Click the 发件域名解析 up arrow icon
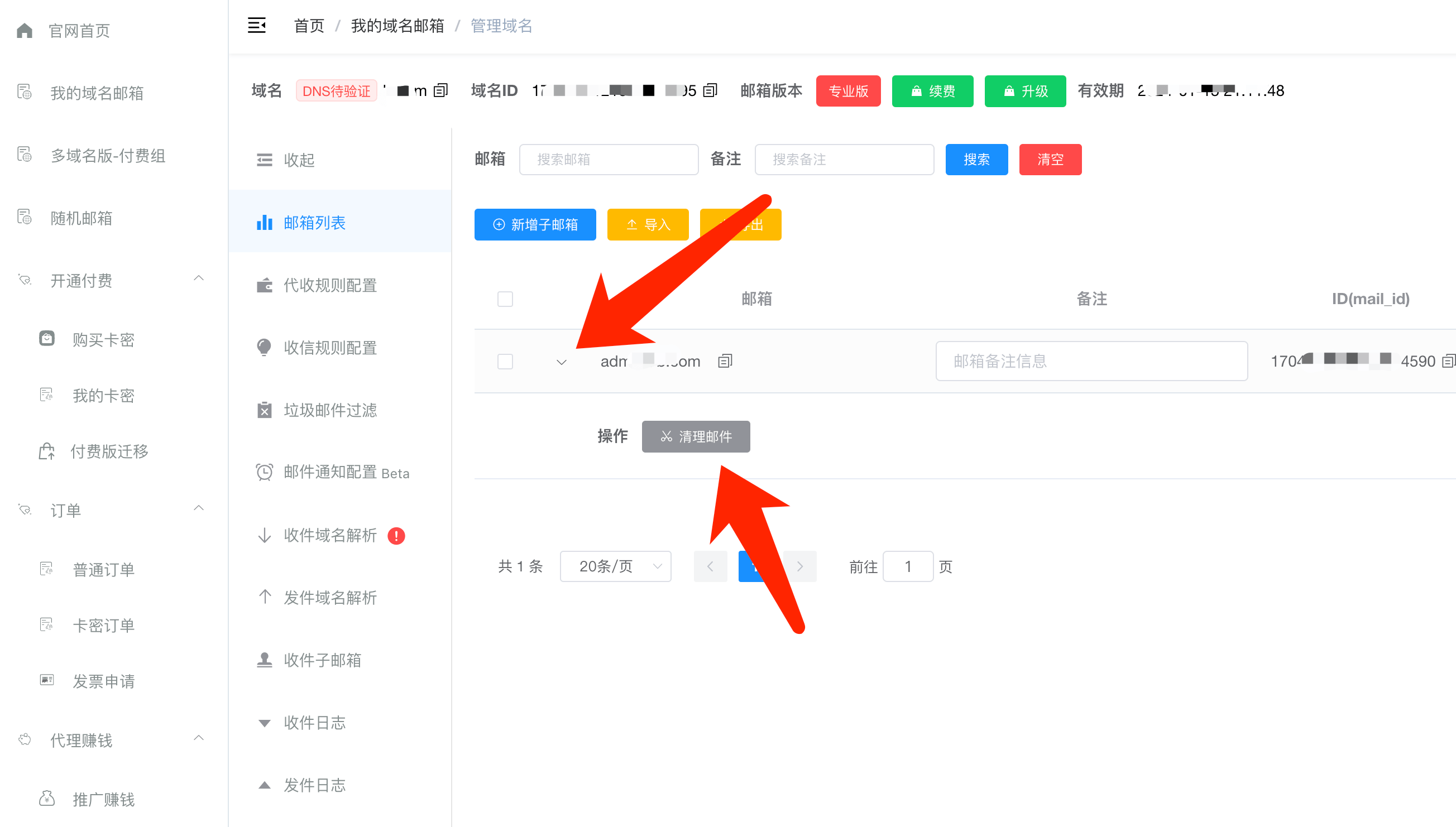Screen dimensions: 1456x827 click(x=264, y=597)
